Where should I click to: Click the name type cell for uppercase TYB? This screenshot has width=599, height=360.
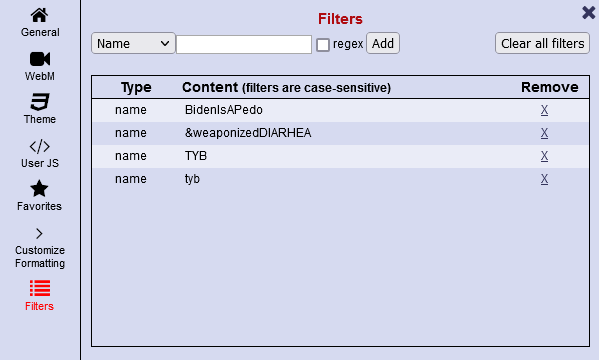(x=131, y=156)
